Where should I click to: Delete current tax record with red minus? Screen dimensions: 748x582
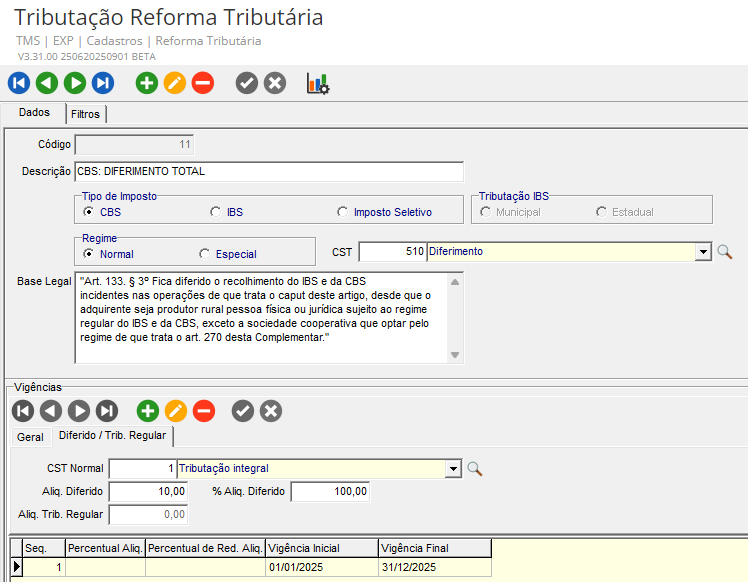[203, 83]
